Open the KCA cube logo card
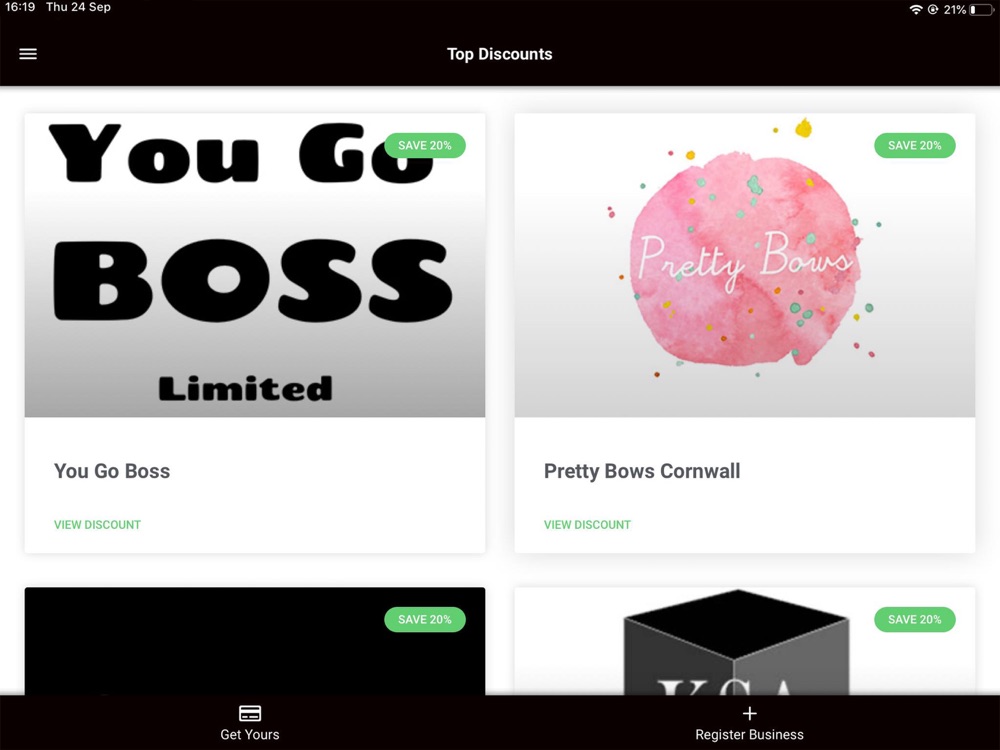Viewport: 1000px width, 750px height. pos(744,642)
